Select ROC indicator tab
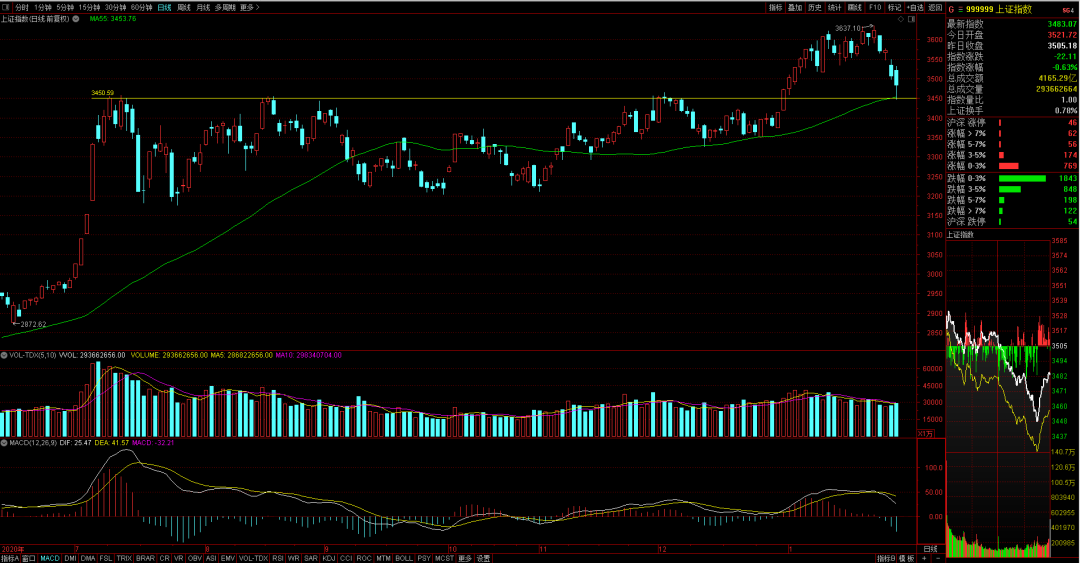The image size is (1080, 563). pos(364,558)
